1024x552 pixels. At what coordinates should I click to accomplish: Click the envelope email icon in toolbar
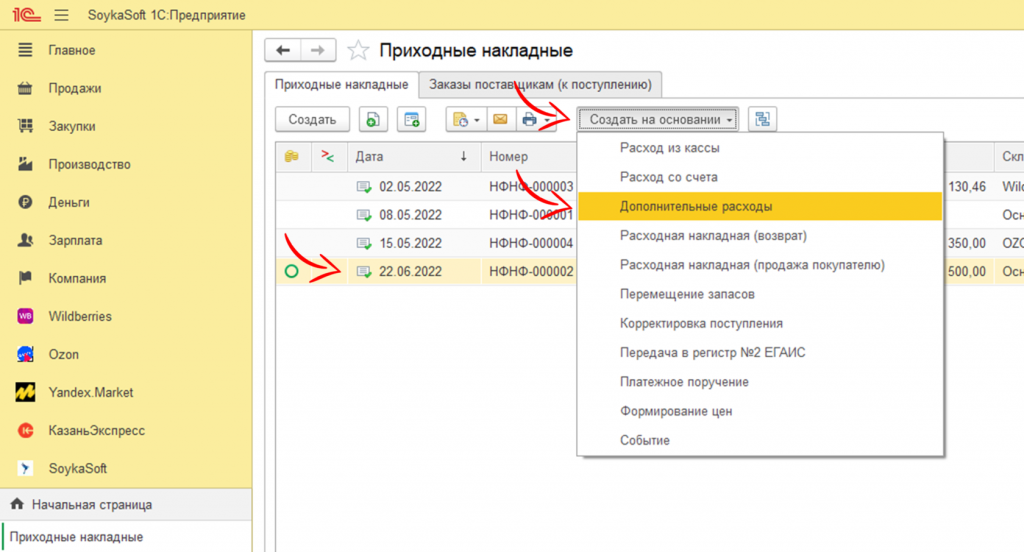pos(499,119)
